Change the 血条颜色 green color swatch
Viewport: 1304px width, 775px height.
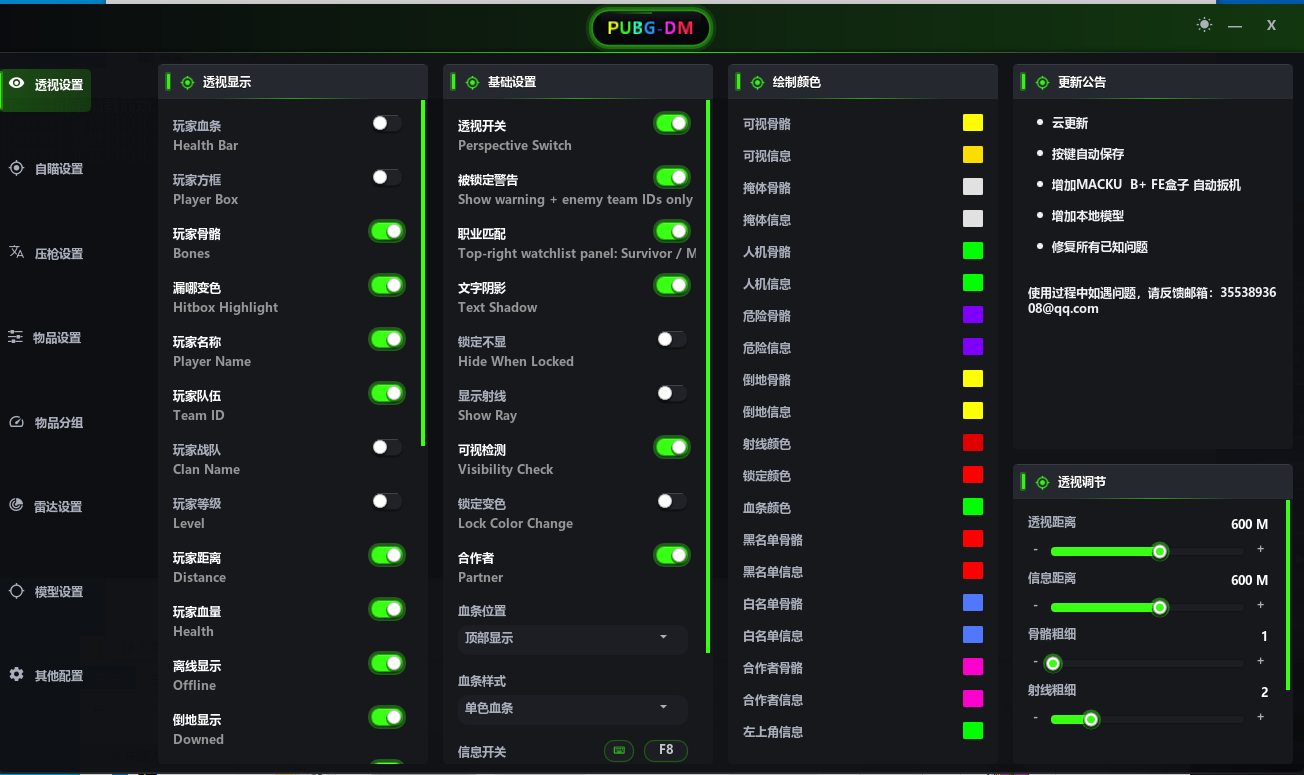[x=973, y=507]
